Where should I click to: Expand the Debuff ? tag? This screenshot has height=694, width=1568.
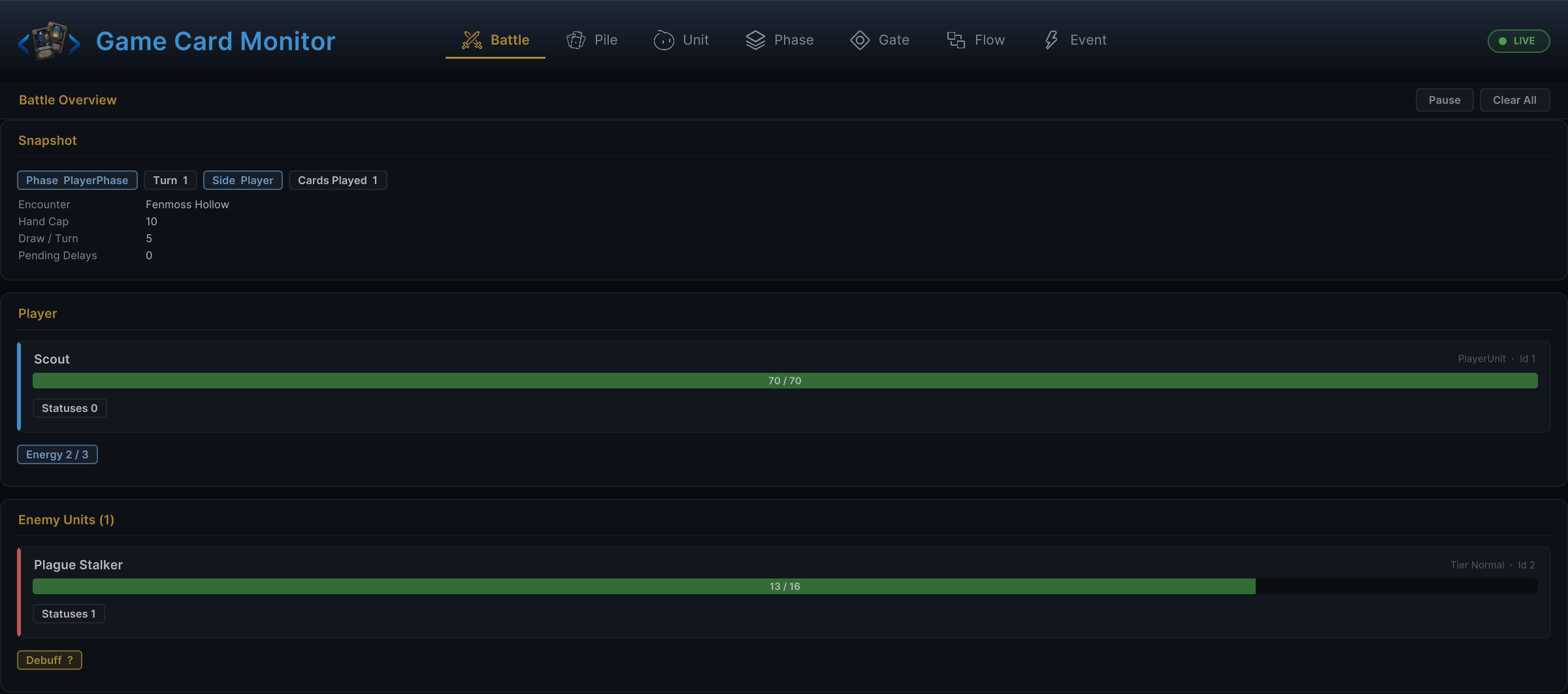(x=50, y=660)
